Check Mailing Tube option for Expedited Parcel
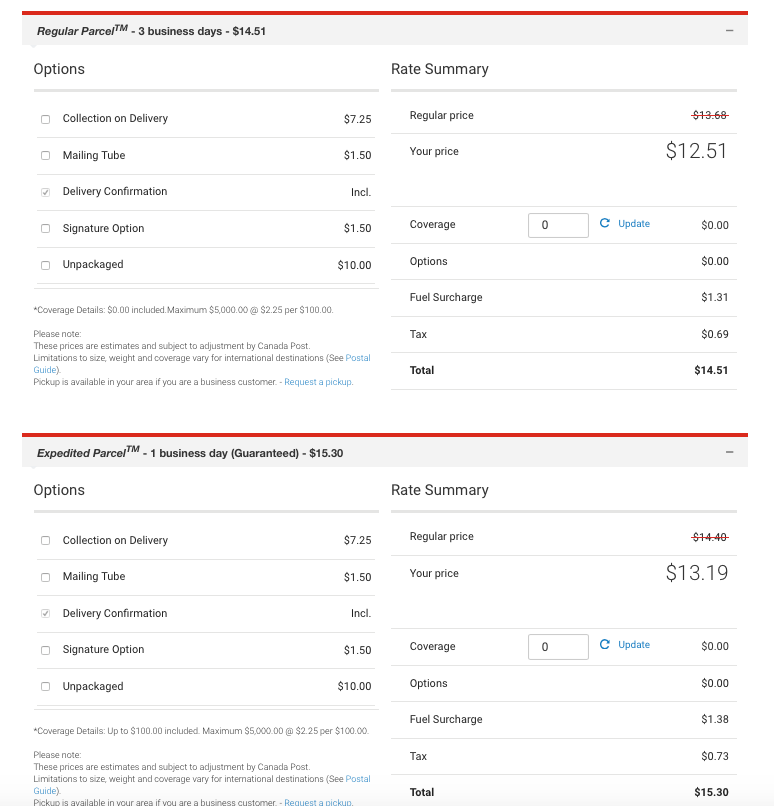This screenshot has width=774, height=806. click(45, 577)
